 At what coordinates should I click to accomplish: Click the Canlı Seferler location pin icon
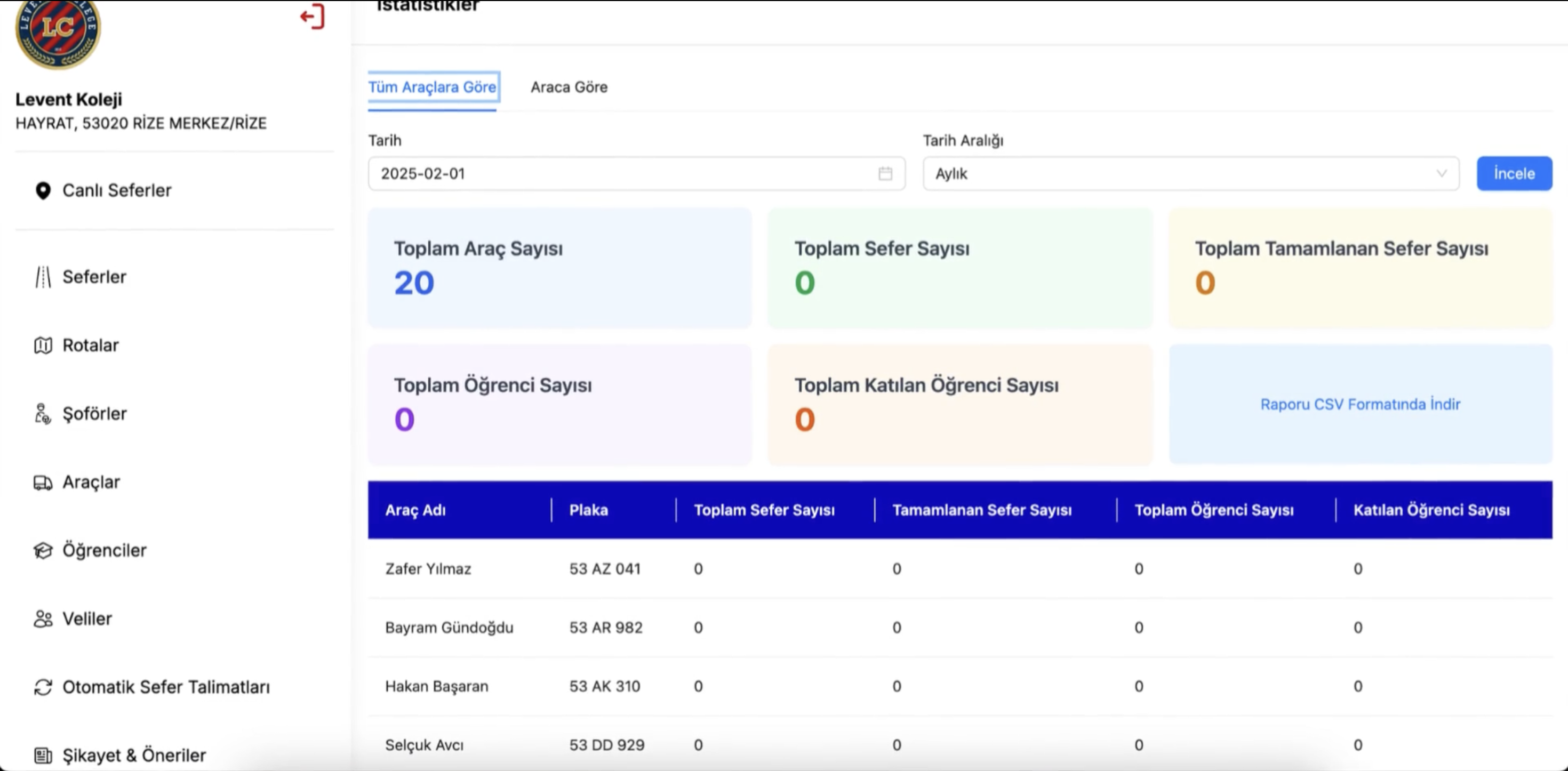(x=43, y=190)
